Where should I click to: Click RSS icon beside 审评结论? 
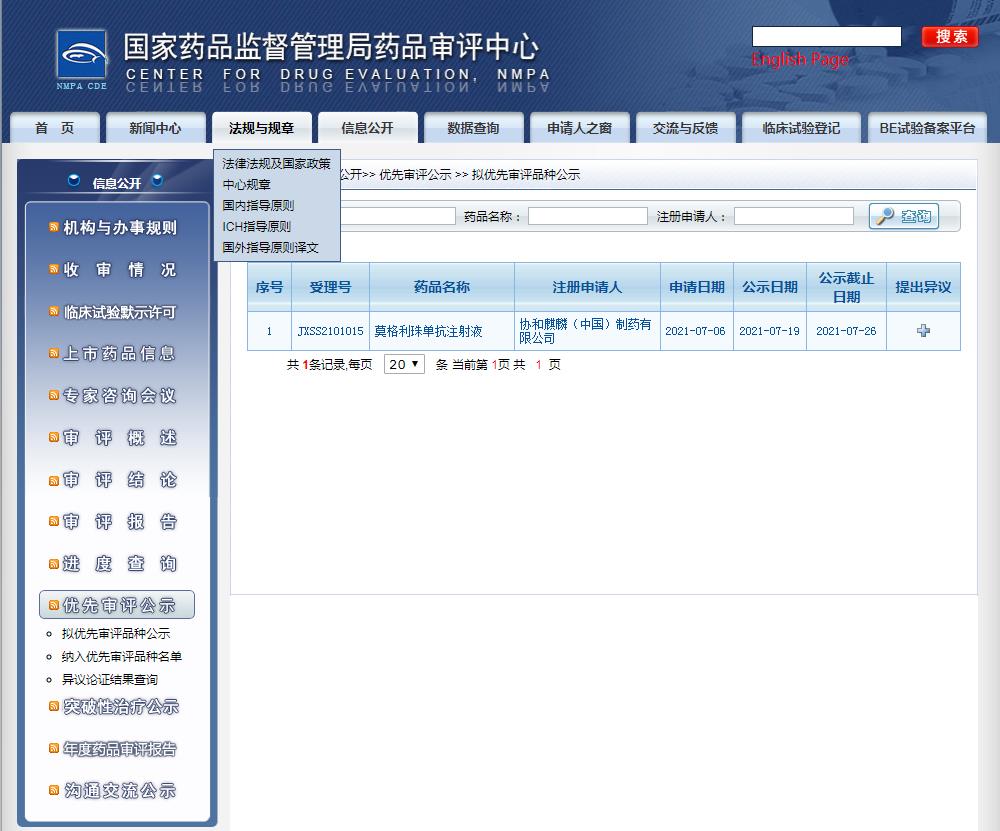tap(54, 480)
